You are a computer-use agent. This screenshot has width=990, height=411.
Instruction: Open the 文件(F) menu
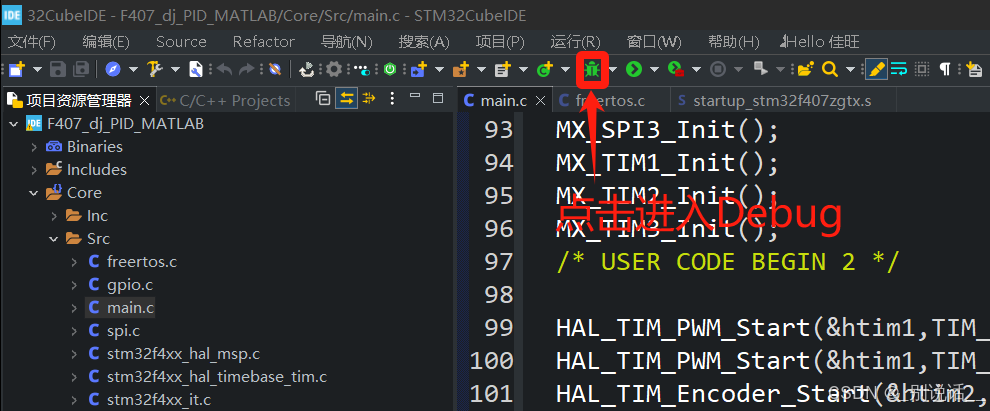32,42
